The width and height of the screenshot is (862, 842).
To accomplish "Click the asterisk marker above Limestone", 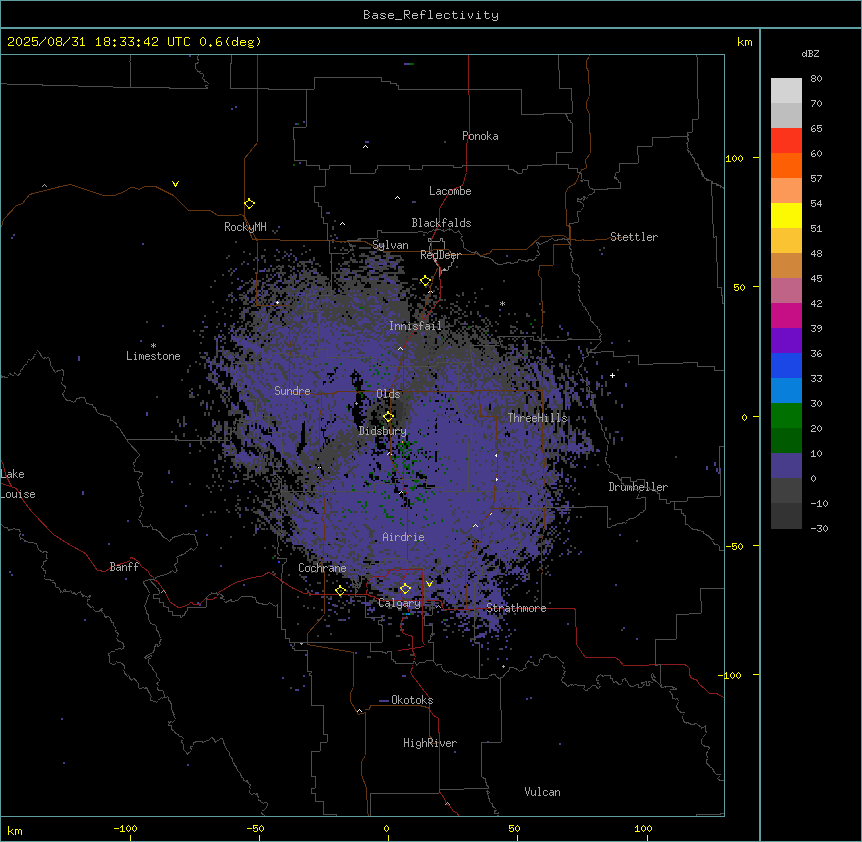I will [153, 346].
